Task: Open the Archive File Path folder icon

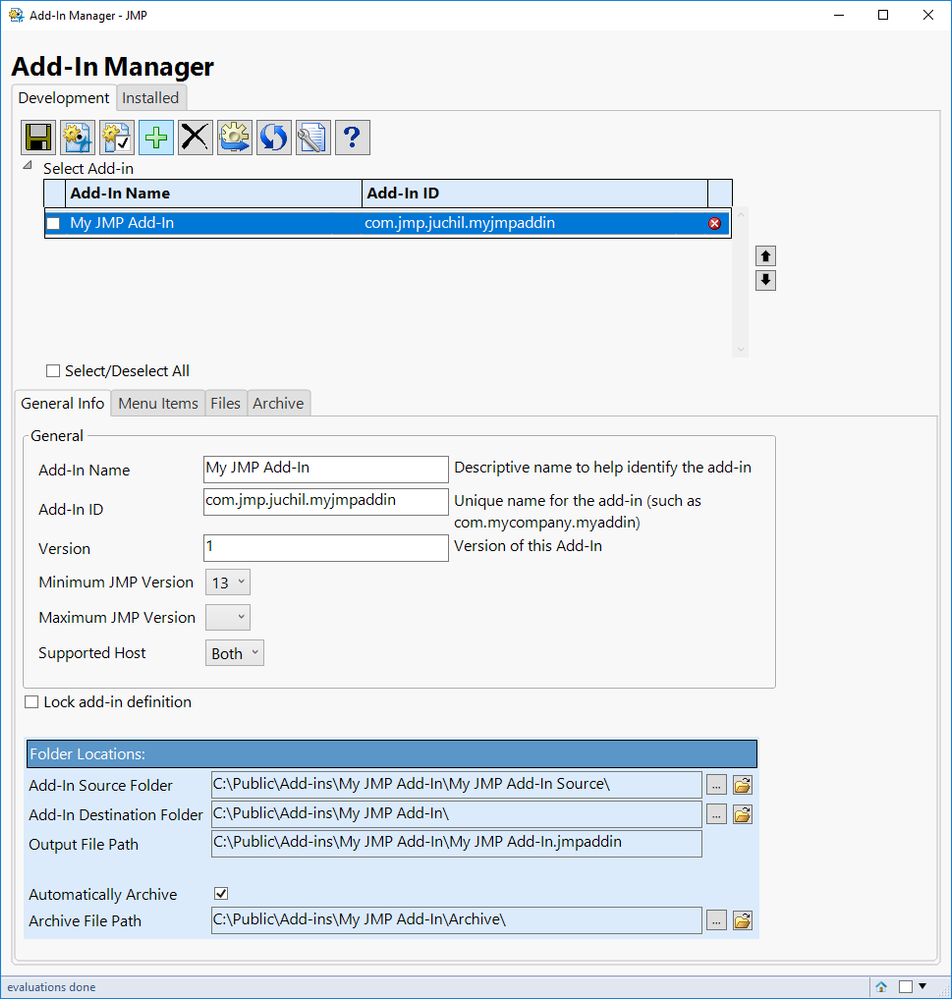Action: pyautogui.click(x=742, y=920)
